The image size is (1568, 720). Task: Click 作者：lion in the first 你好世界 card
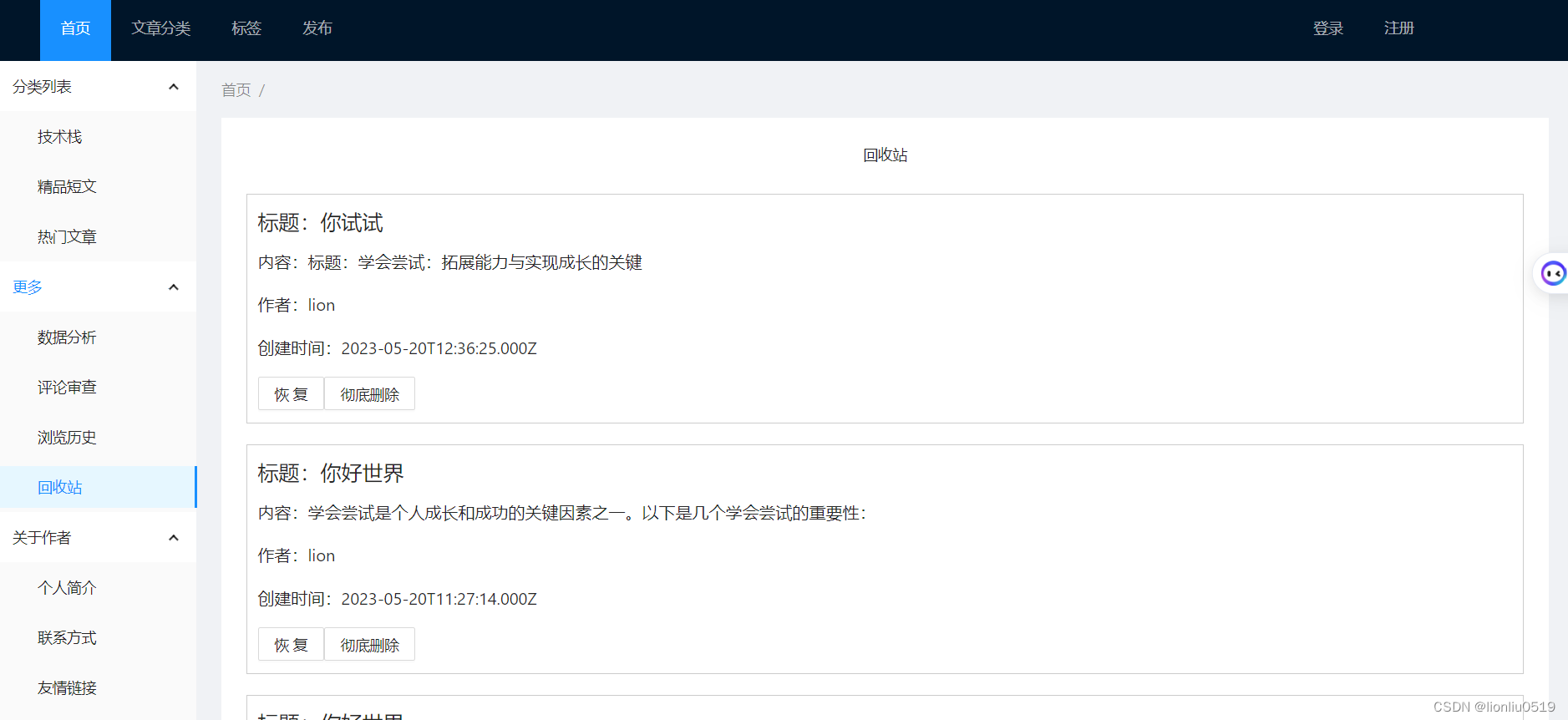point(297,555)
